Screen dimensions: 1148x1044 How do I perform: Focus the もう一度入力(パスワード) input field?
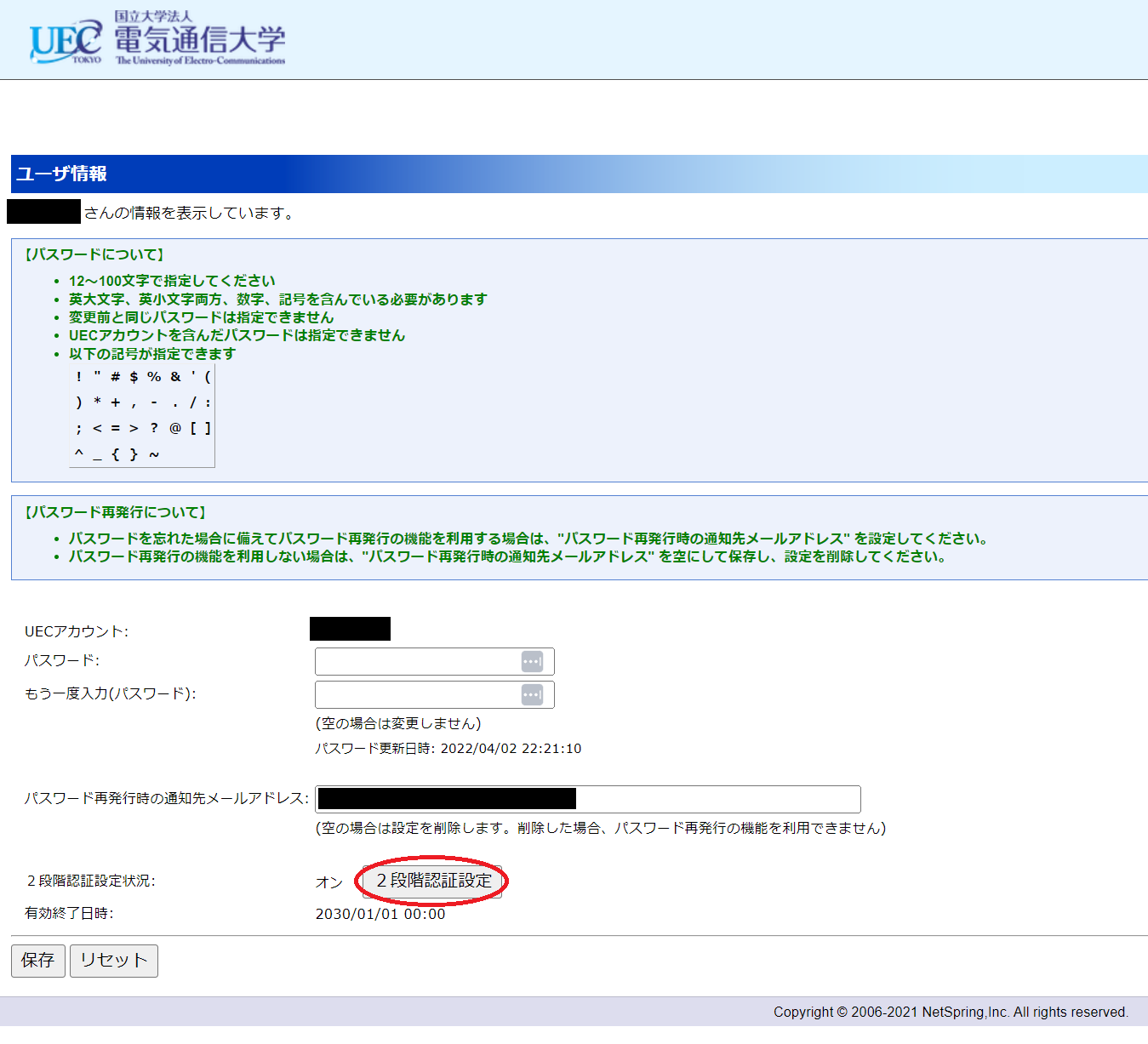tap(417, 695)
